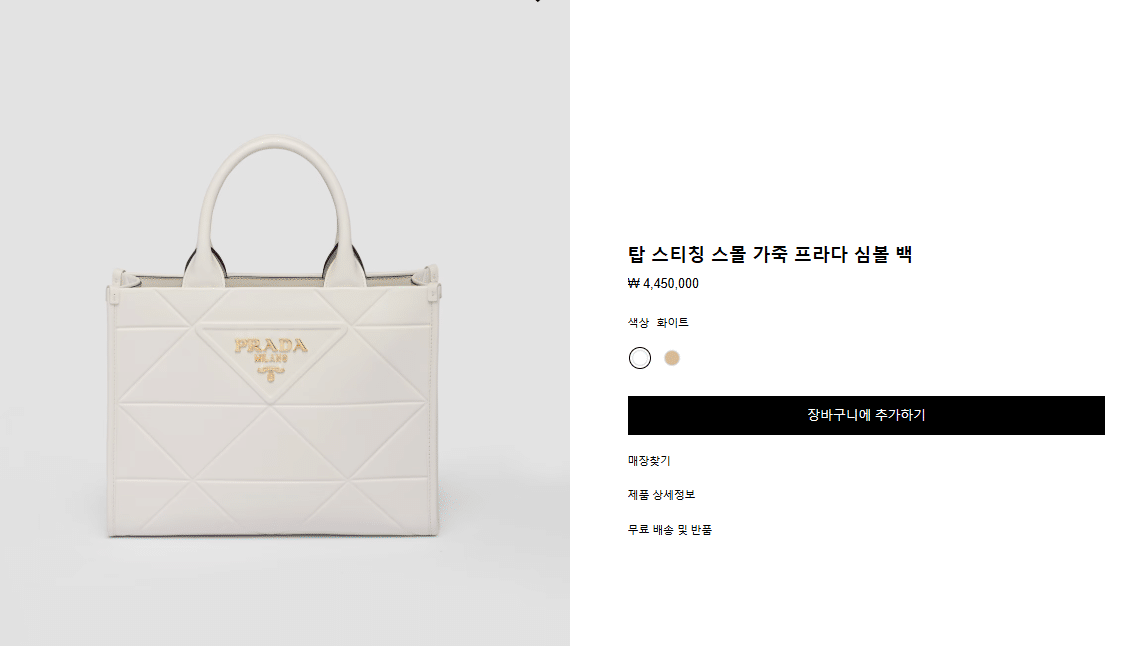Select the white color swatch
This screenshot has height=646, width=1141.
tap(640, 358)
